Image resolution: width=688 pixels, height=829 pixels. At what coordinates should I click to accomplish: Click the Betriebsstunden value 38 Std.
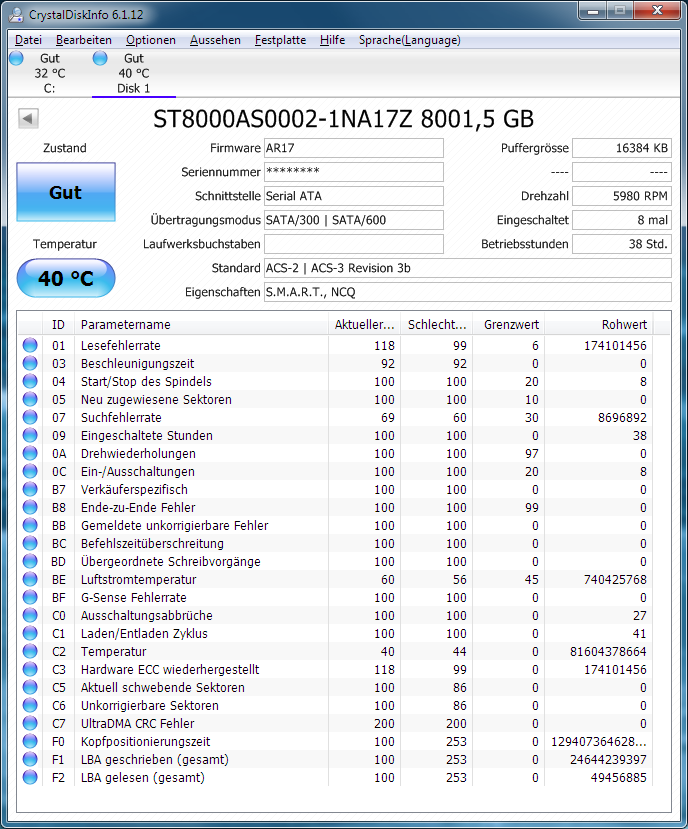[x=622, y=244]
